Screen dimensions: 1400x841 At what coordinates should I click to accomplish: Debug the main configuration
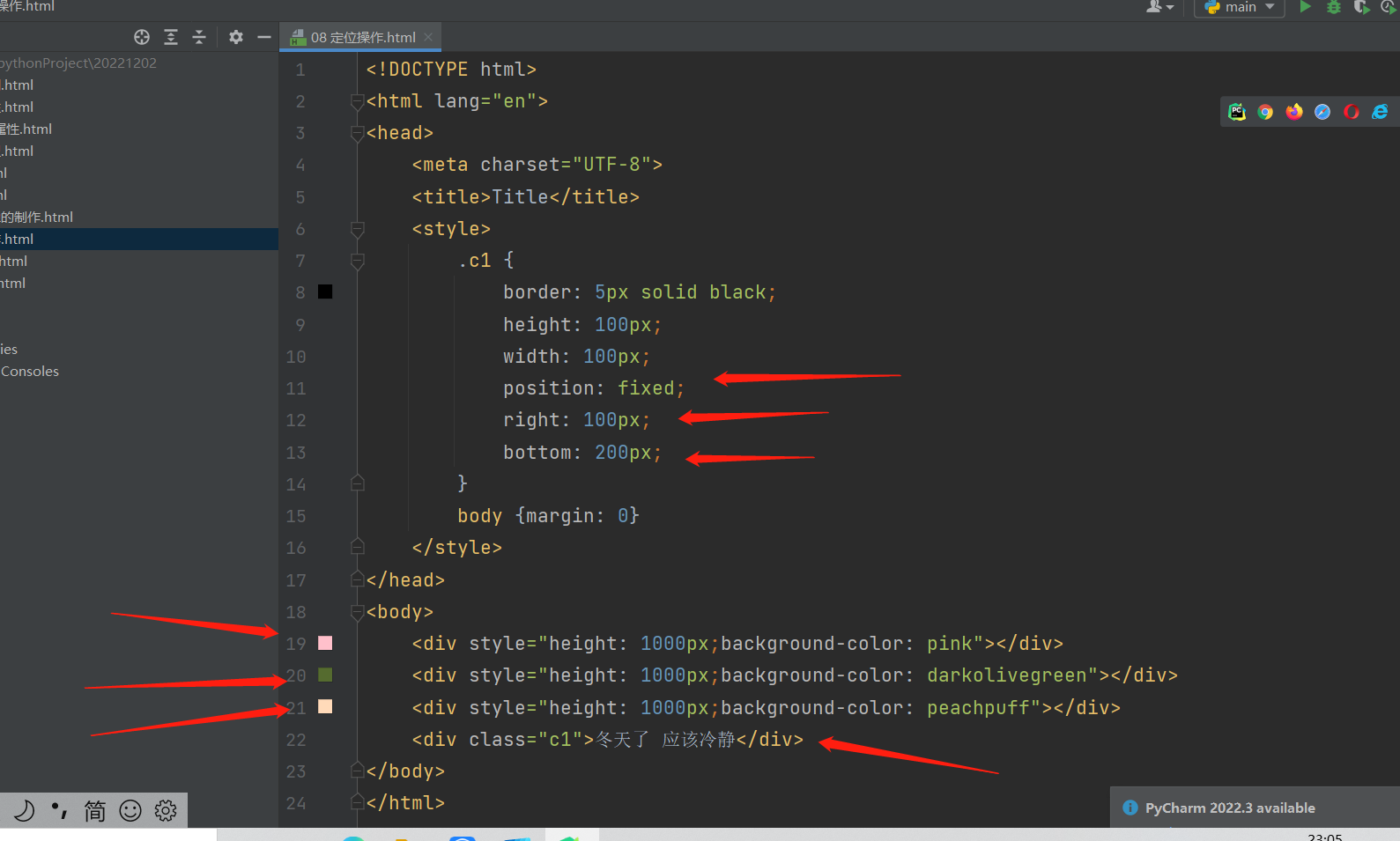coord(1334,7)
